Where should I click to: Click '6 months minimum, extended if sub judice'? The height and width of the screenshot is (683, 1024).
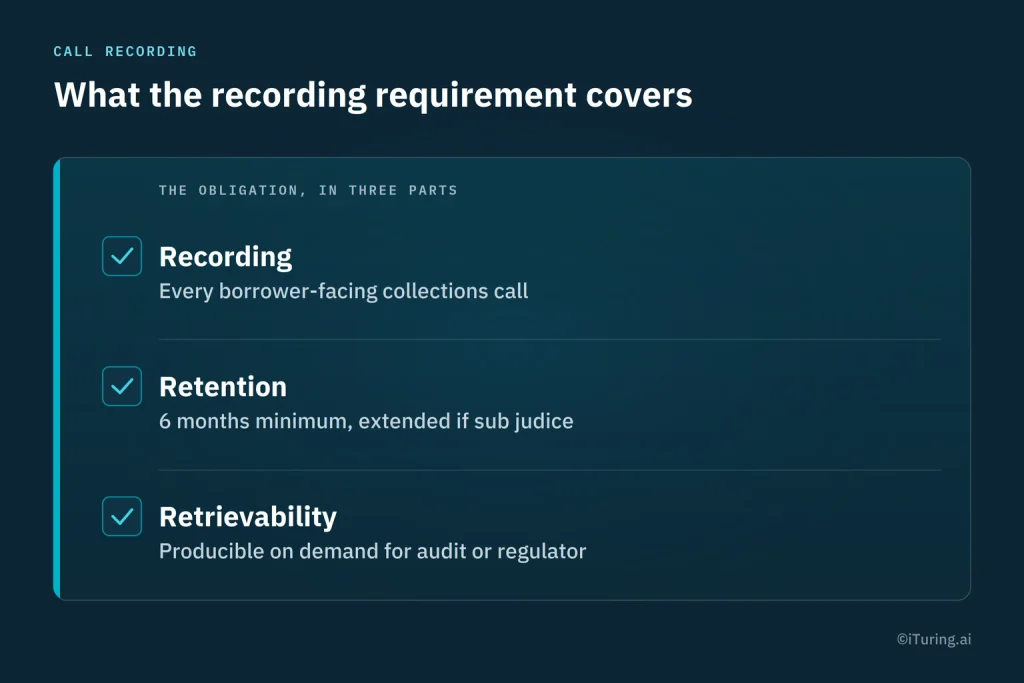pos(366,421)
